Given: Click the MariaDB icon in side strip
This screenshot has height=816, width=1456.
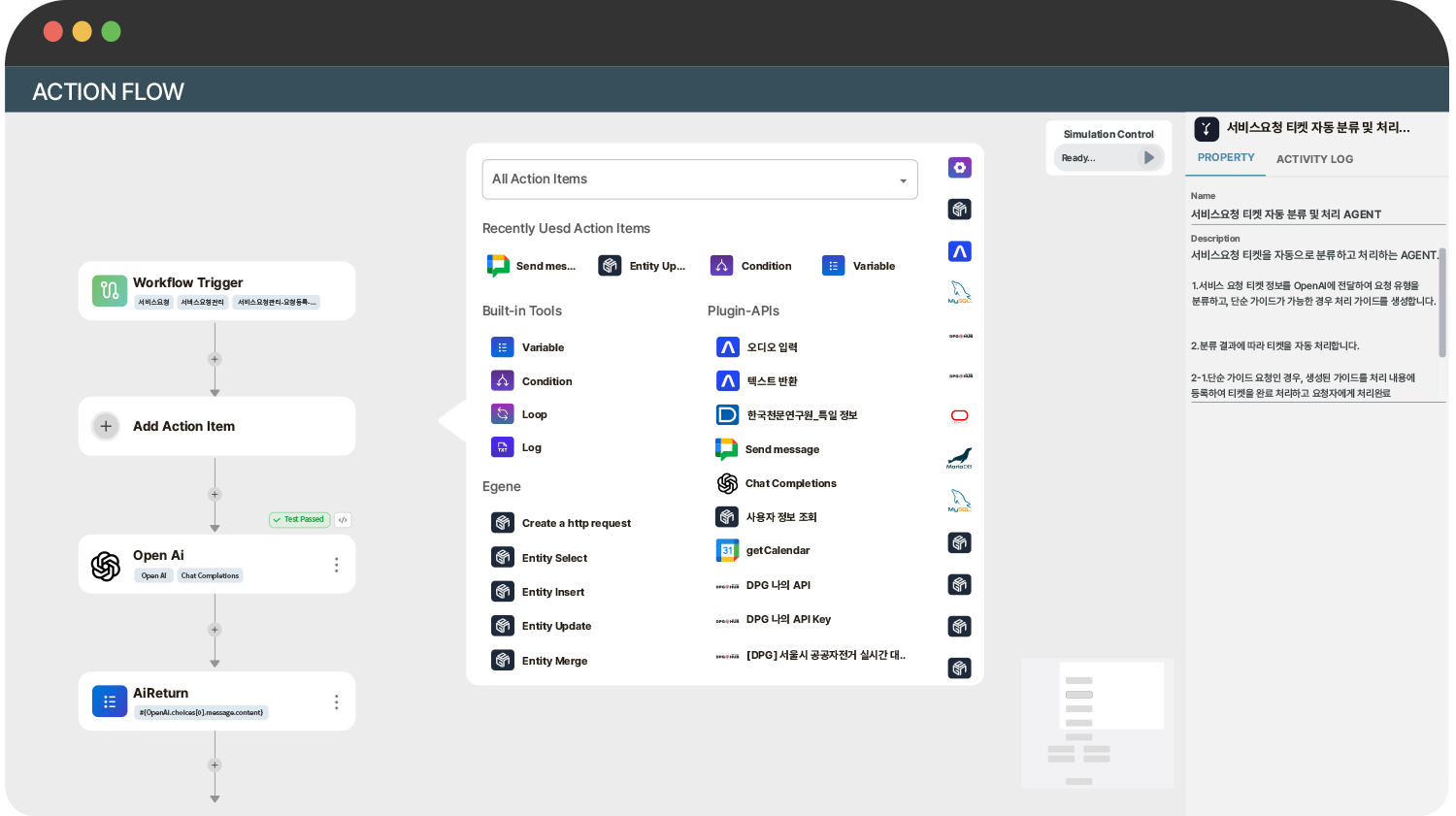Looking at the screenshot, I should click(959, 458).
